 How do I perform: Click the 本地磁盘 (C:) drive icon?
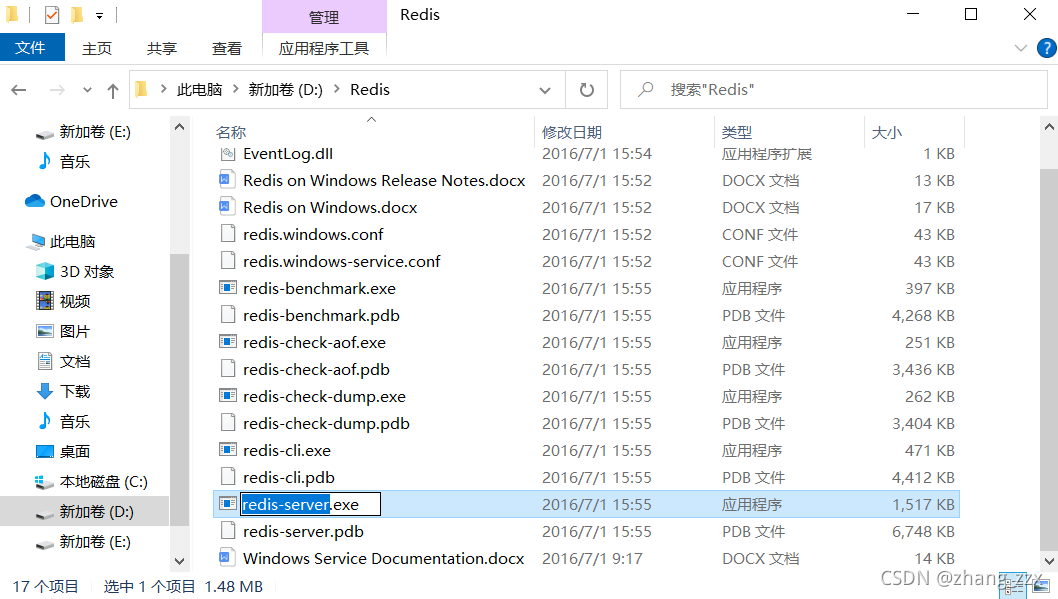[45, 482]
